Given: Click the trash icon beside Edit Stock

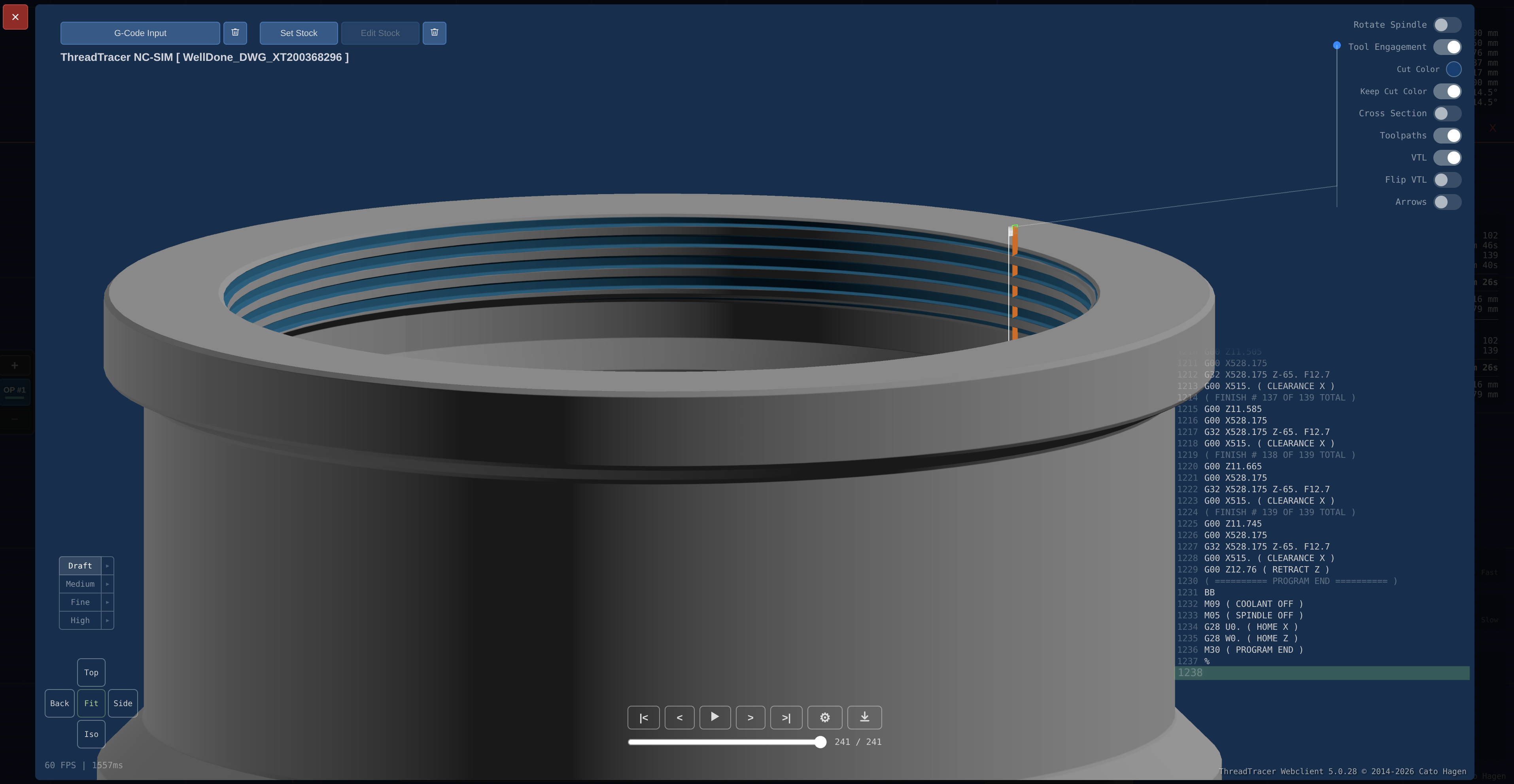Looking at the screenshot, I should point(434,33).
